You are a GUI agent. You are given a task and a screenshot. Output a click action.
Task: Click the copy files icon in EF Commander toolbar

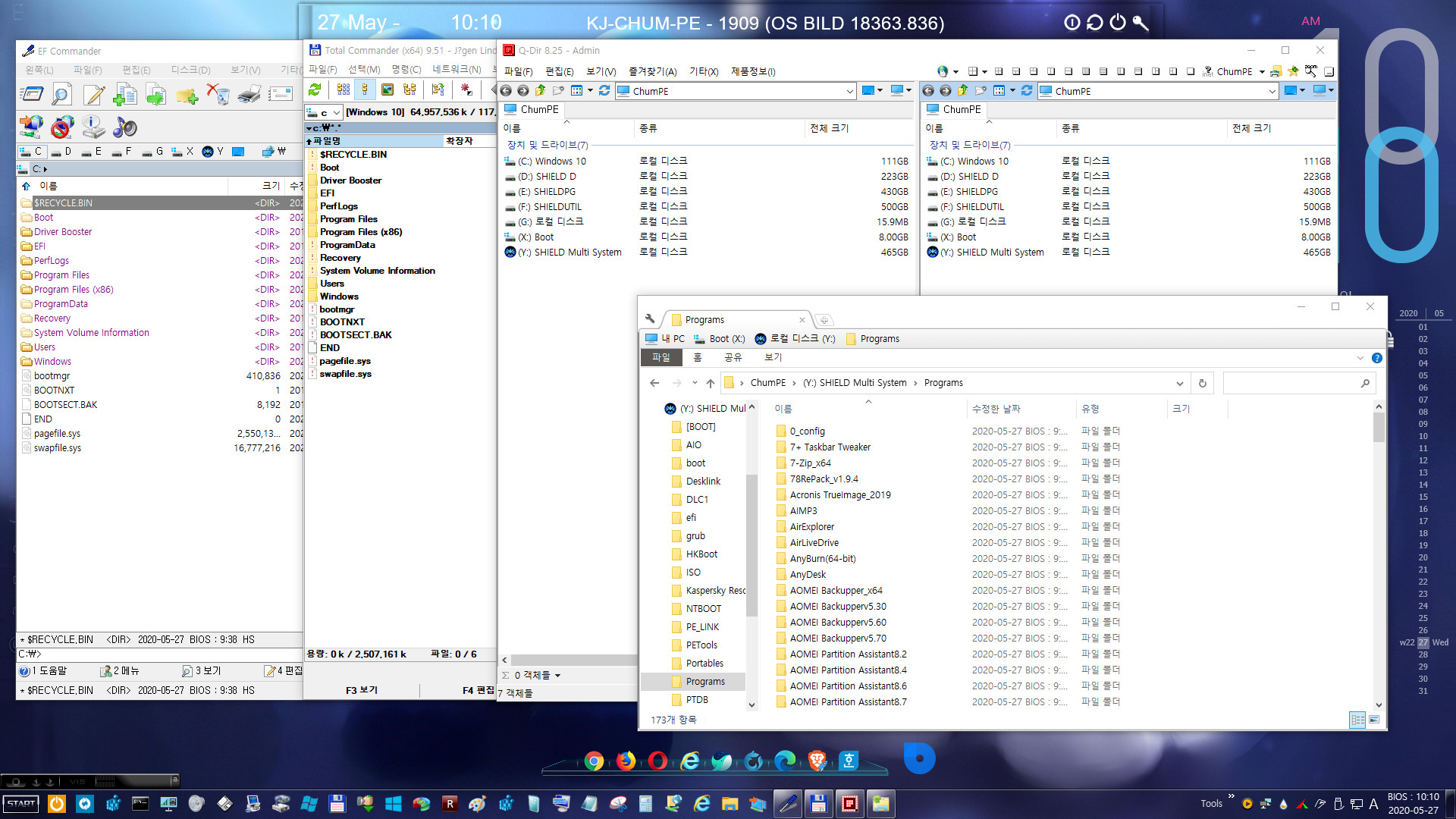coord(125,95)
